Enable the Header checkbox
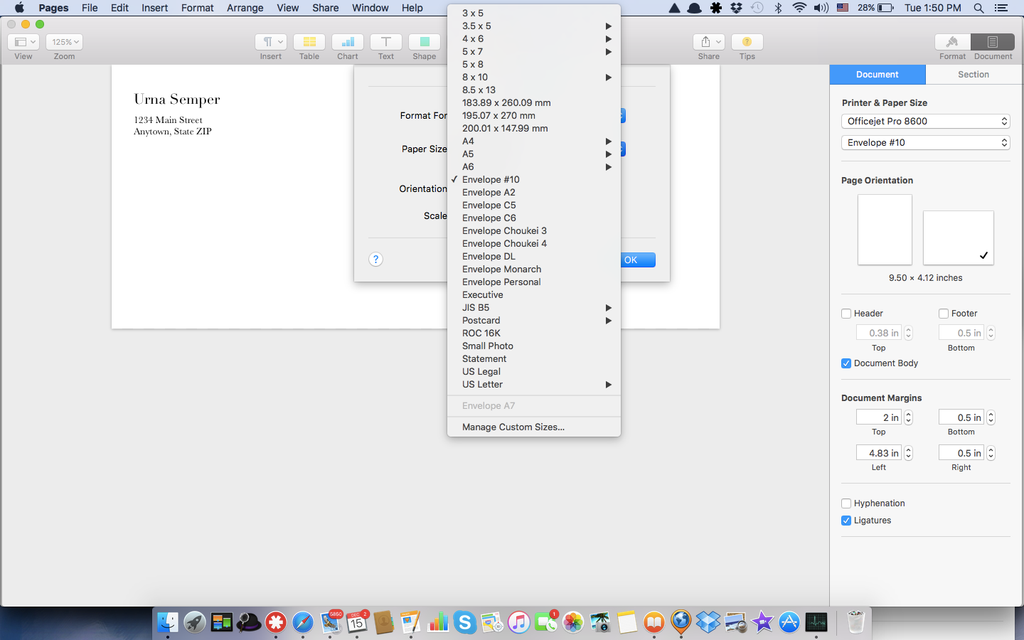Image resolution: width=1024 pixels, height=640 pixels. pyautogui.click(x=846, y=313)
